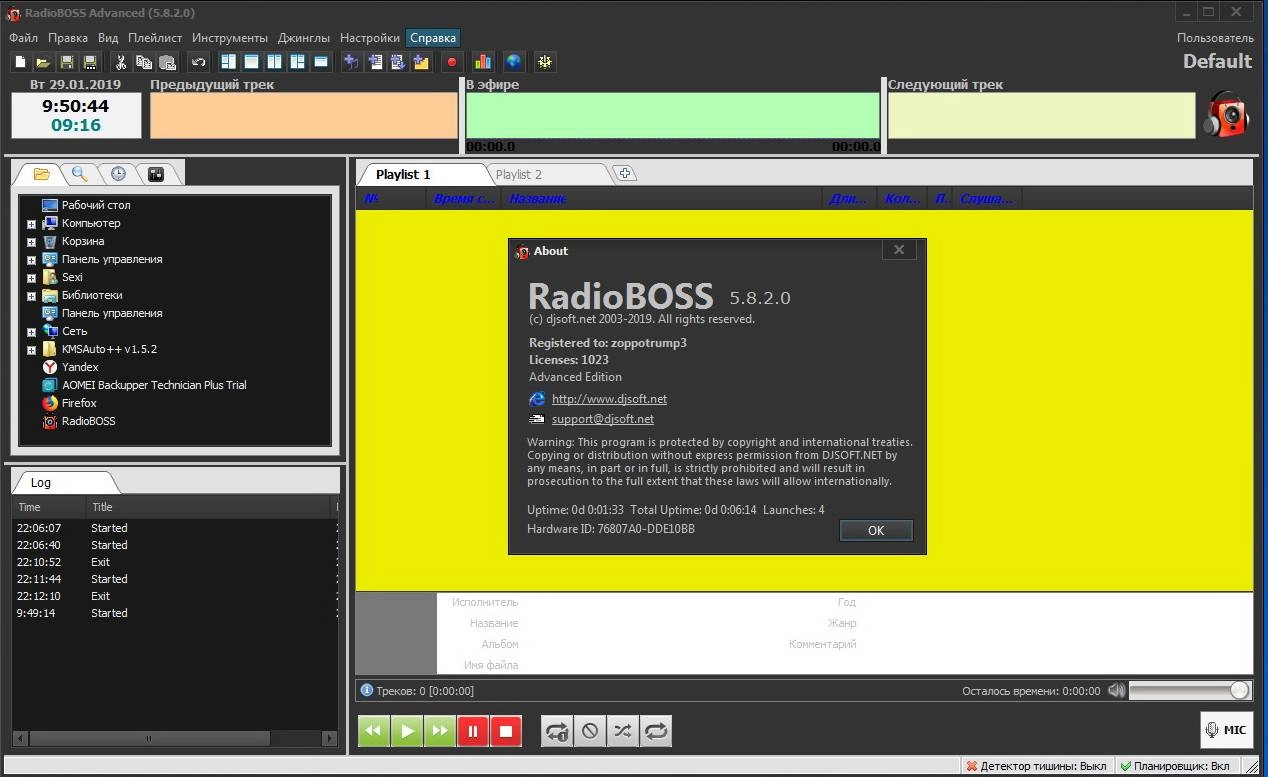Viewport: 1268px width, 777px height.
Task: Click the yellow starburst icon in toolbar
Action: 544,62
